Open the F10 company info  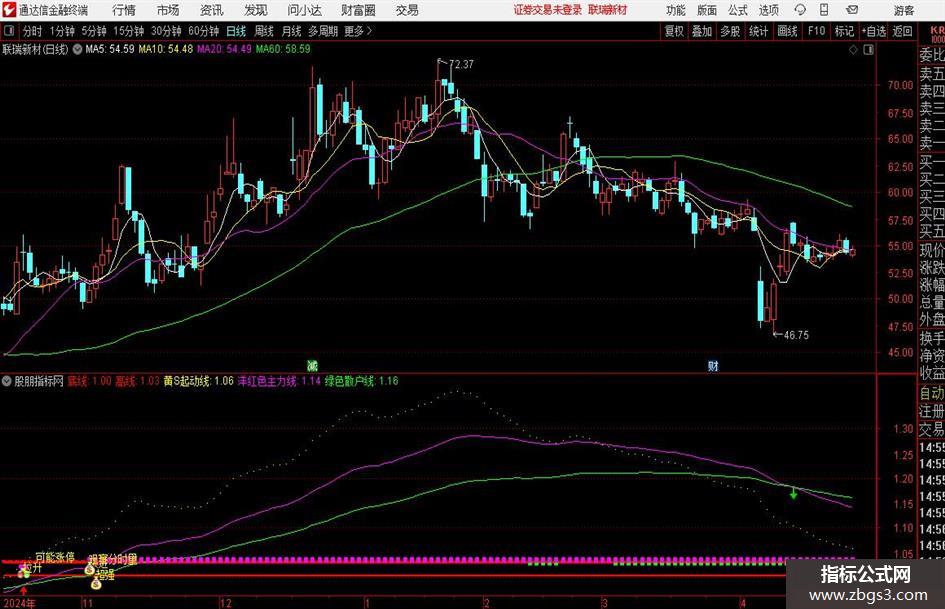click(817, 31)
